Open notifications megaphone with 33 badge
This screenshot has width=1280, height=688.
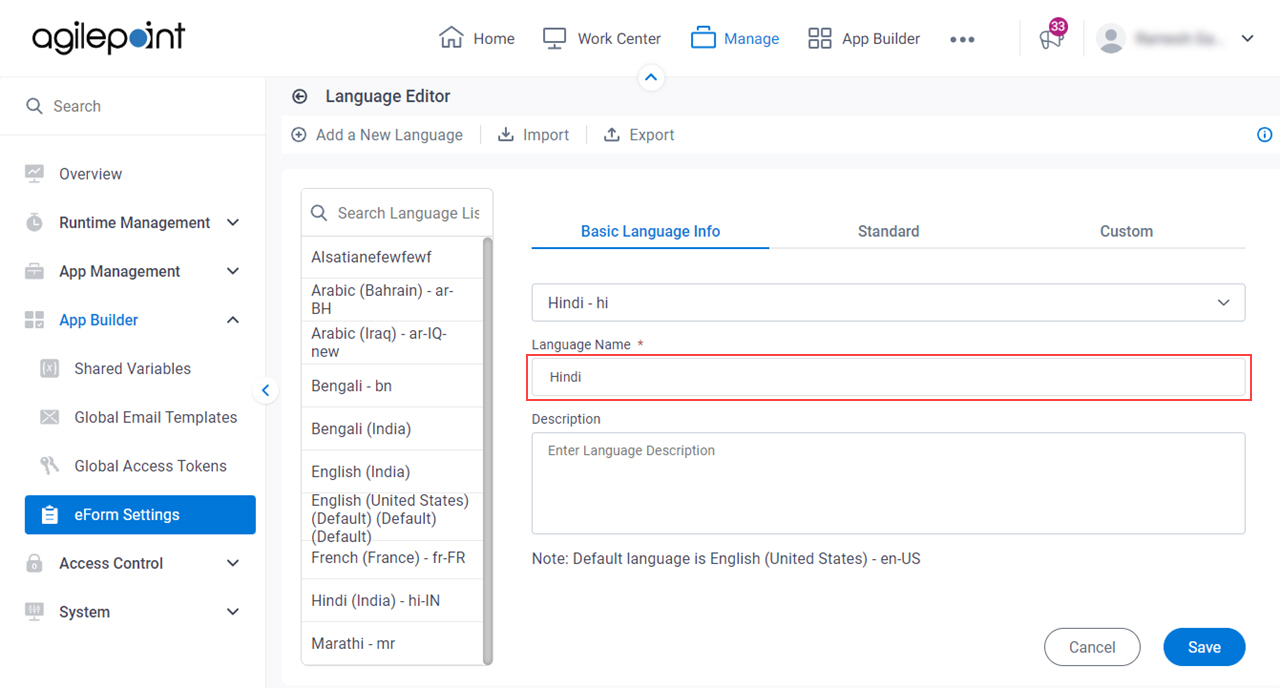[x=1051, y=37]
